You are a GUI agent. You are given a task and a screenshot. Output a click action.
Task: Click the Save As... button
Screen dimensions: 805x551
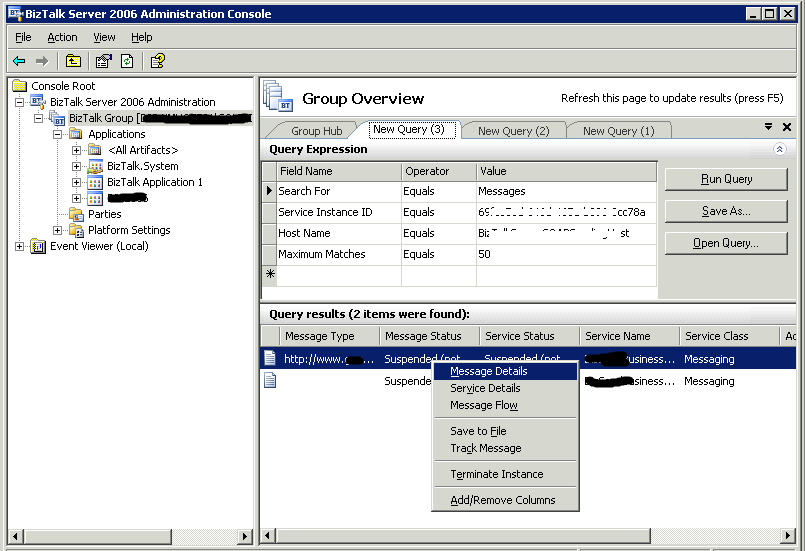click(x=726, y=211)
